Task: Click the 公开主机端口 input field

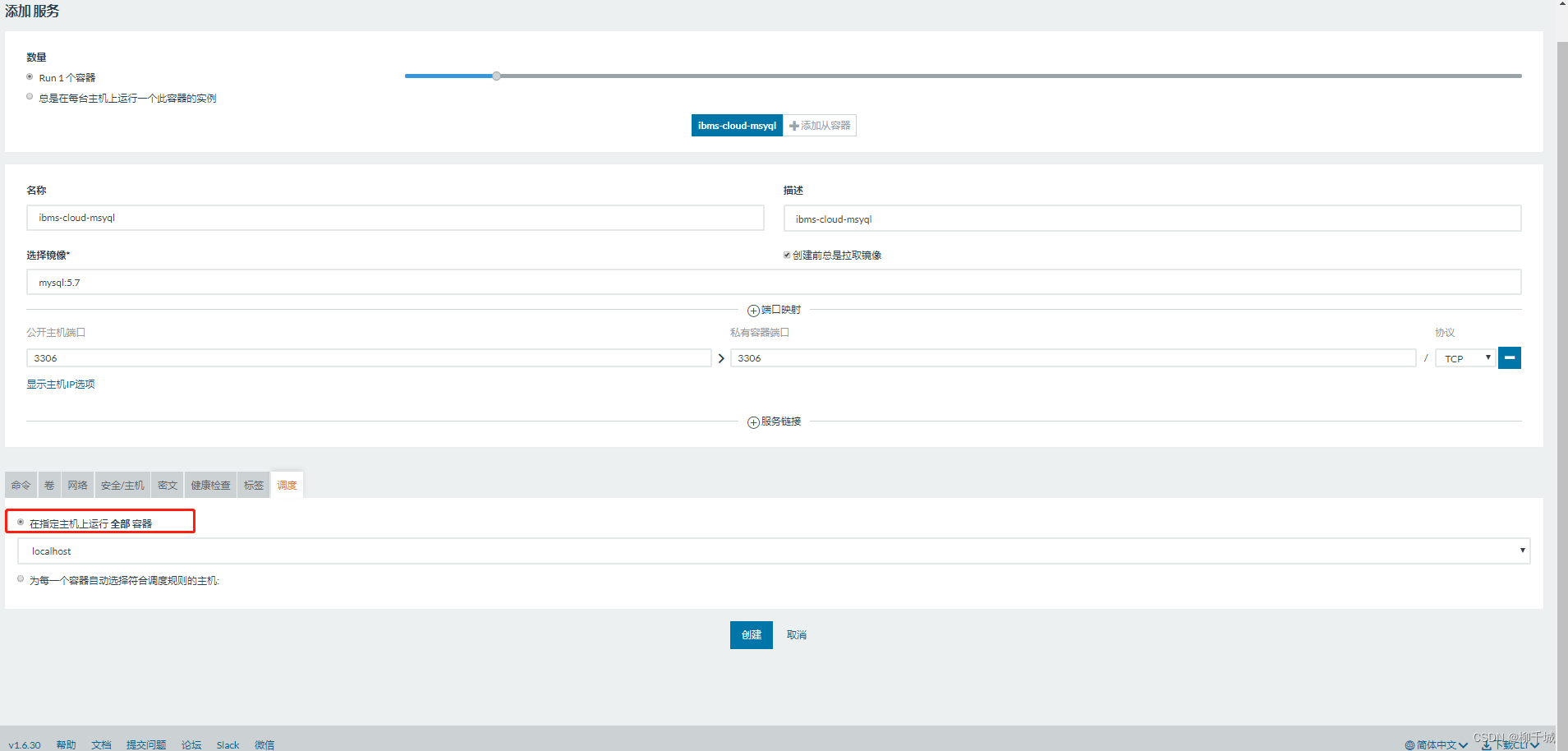Action: coord(369,358)
